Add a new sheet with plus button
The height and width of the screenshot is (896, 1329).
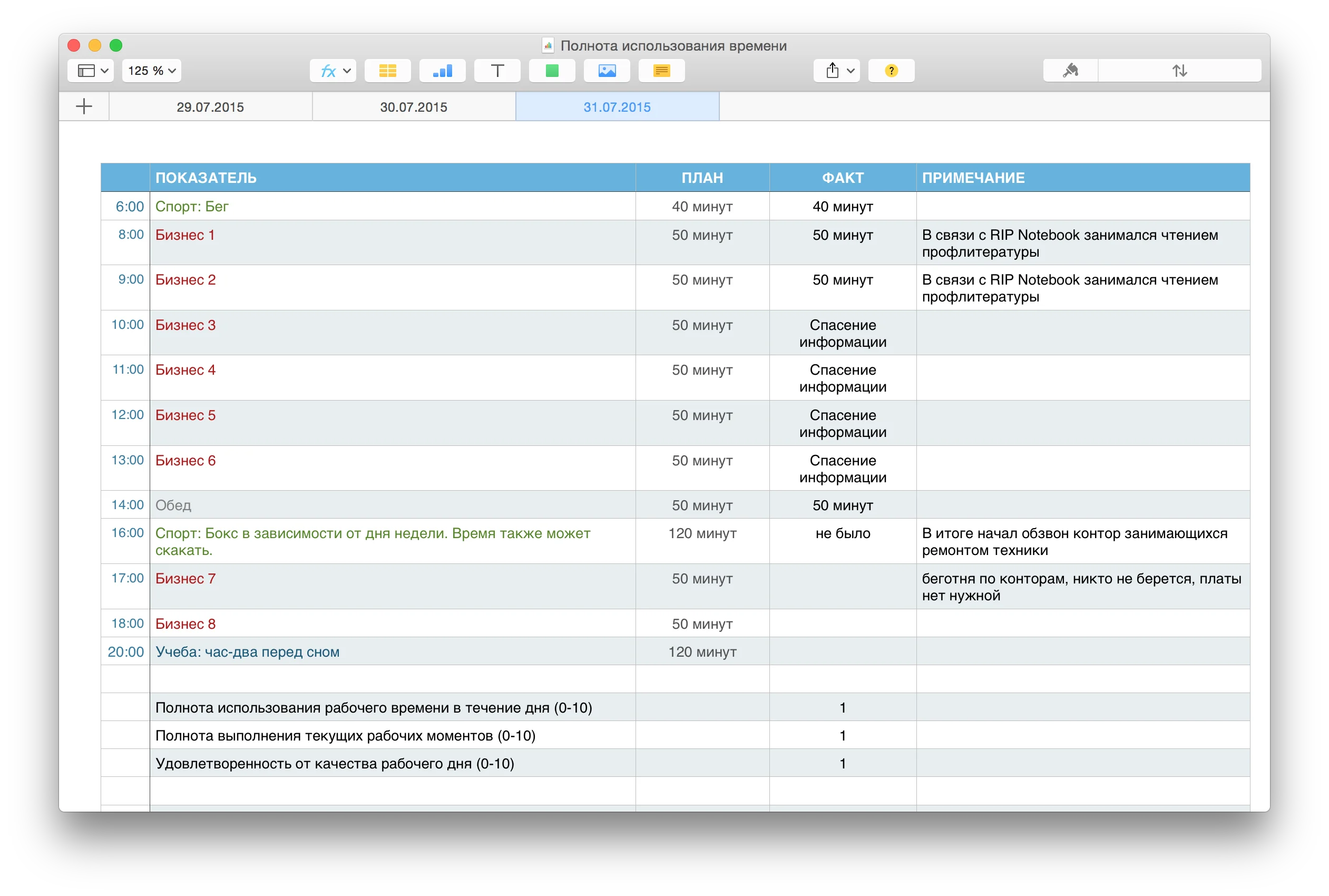(84, 106)
